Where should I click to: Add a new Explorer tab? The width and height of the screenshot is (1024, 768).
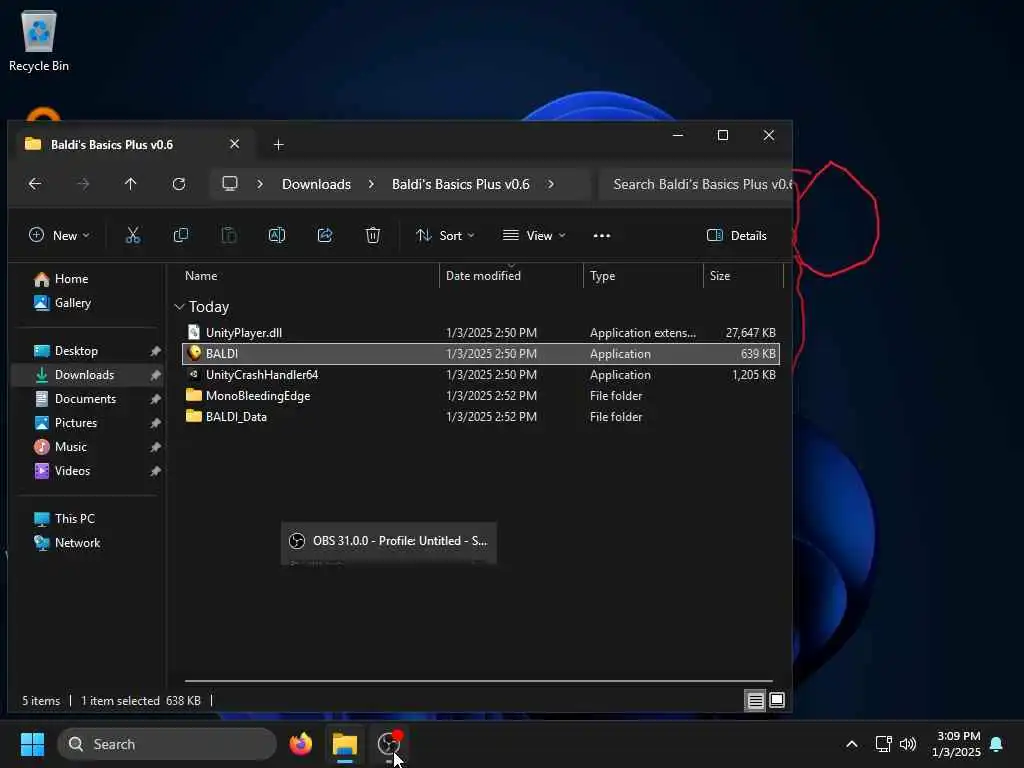278,144
